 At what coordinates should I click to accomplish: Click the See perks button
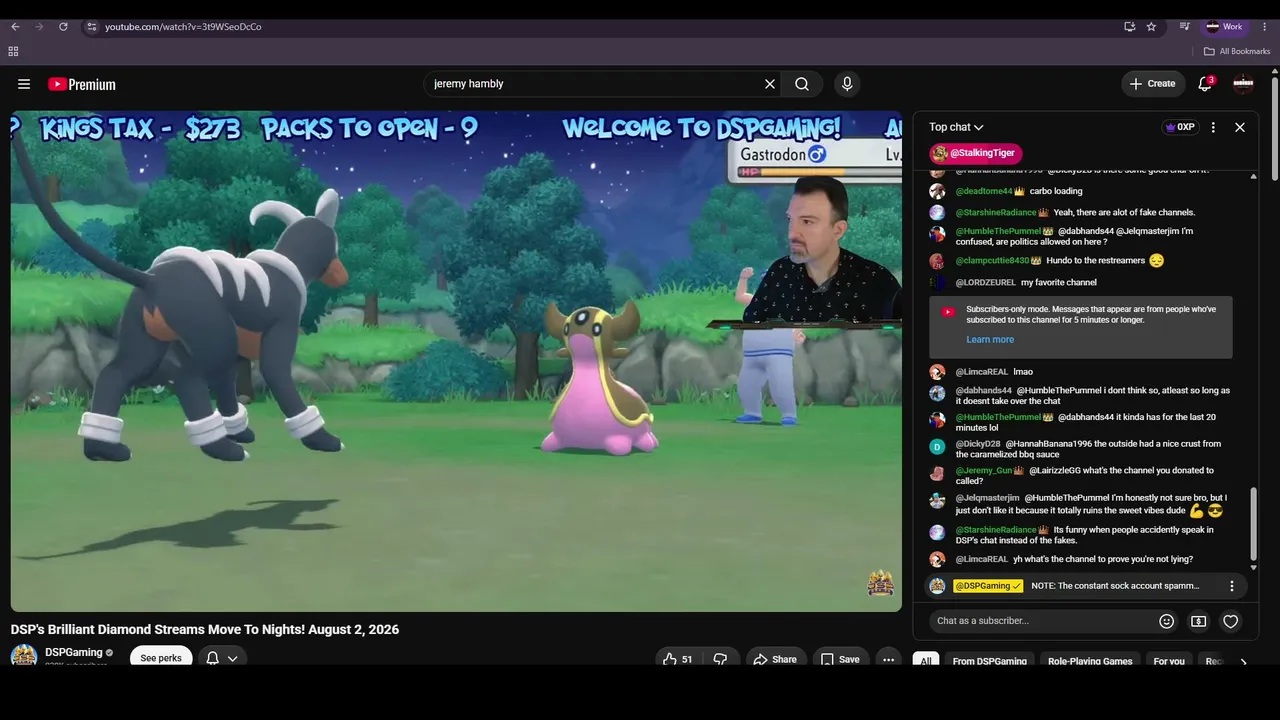point(161,658)
